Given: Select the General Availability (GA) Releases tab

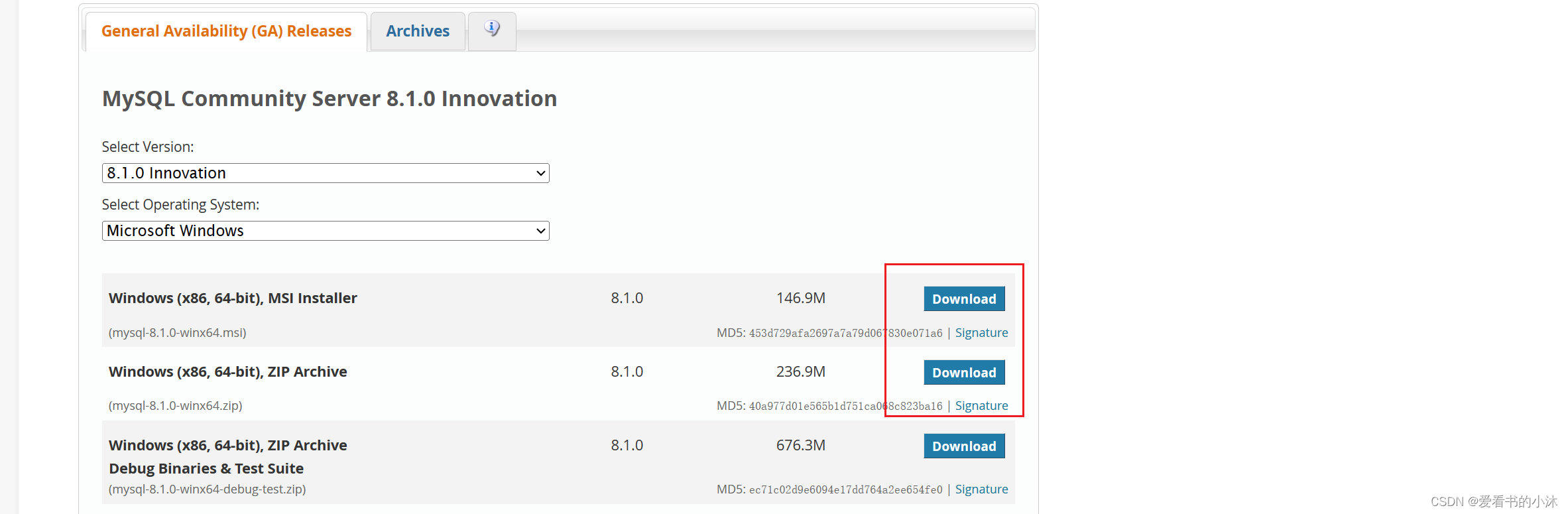Looking at the screenshot, I should click(x=226, y=31).
